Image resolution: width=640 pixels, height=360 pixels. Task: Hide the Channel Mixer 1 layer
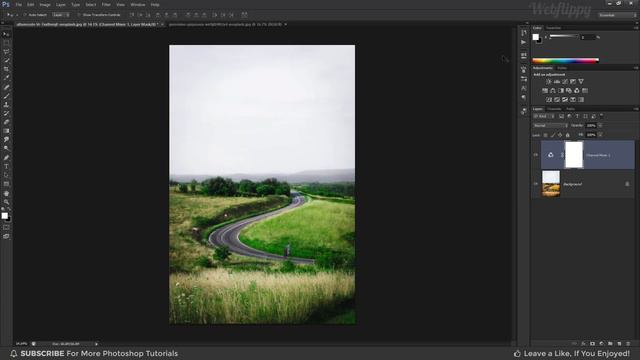click(x=536, y=155)
